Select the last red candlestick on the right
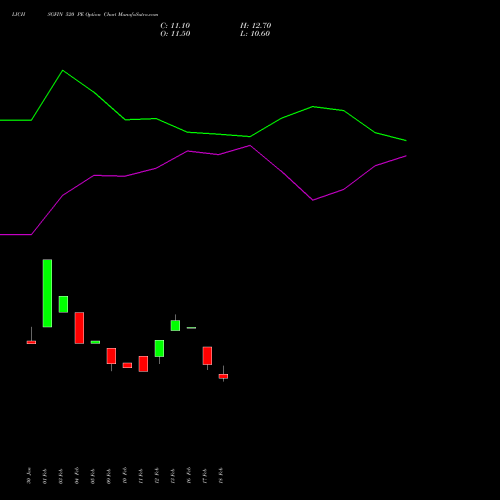Screen dimensions: 500x500 point(223,376)
